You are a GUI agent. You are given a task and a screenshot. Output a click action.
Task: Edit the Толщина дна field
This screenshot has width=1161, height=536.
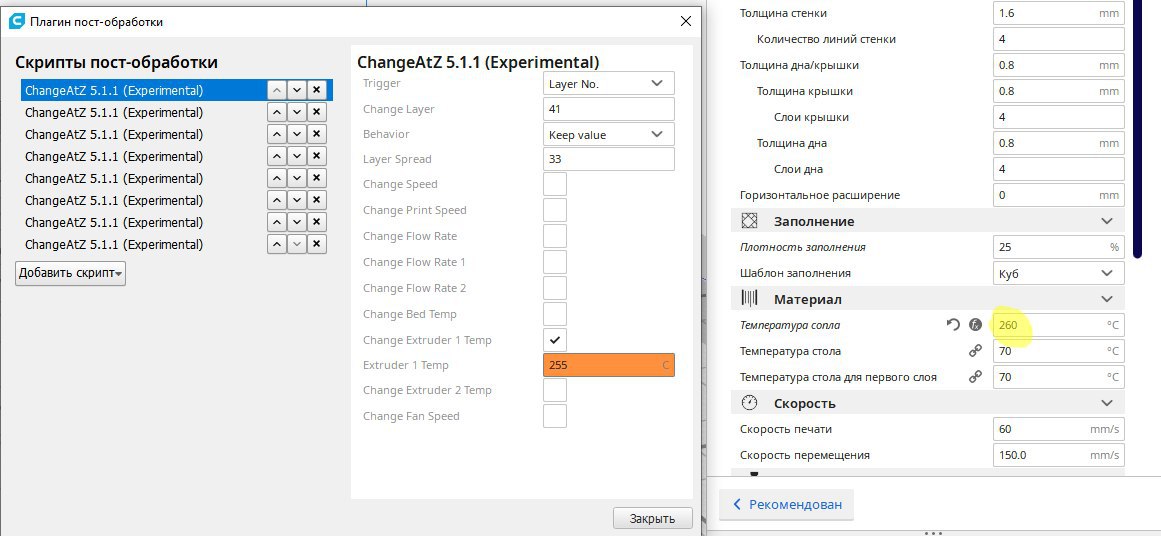[x=1058, y=143]
